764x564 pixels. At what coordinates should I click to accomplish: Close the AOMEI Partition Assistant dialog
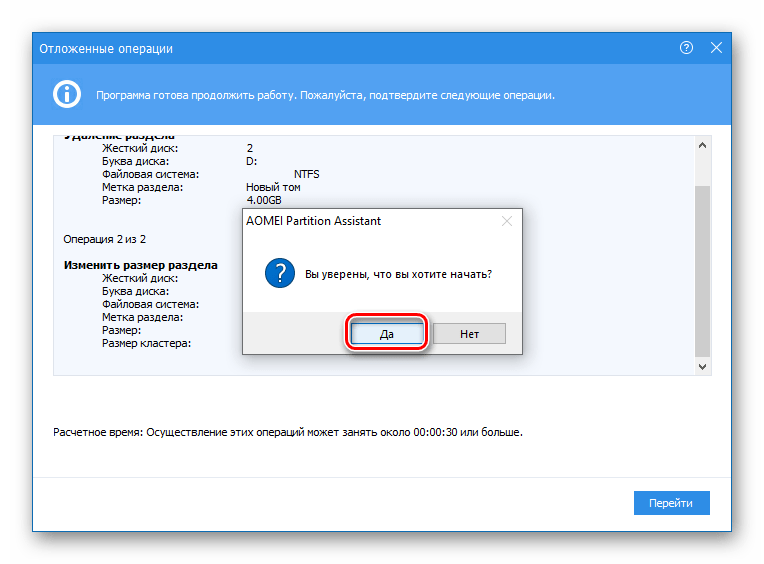pos(507,221)
